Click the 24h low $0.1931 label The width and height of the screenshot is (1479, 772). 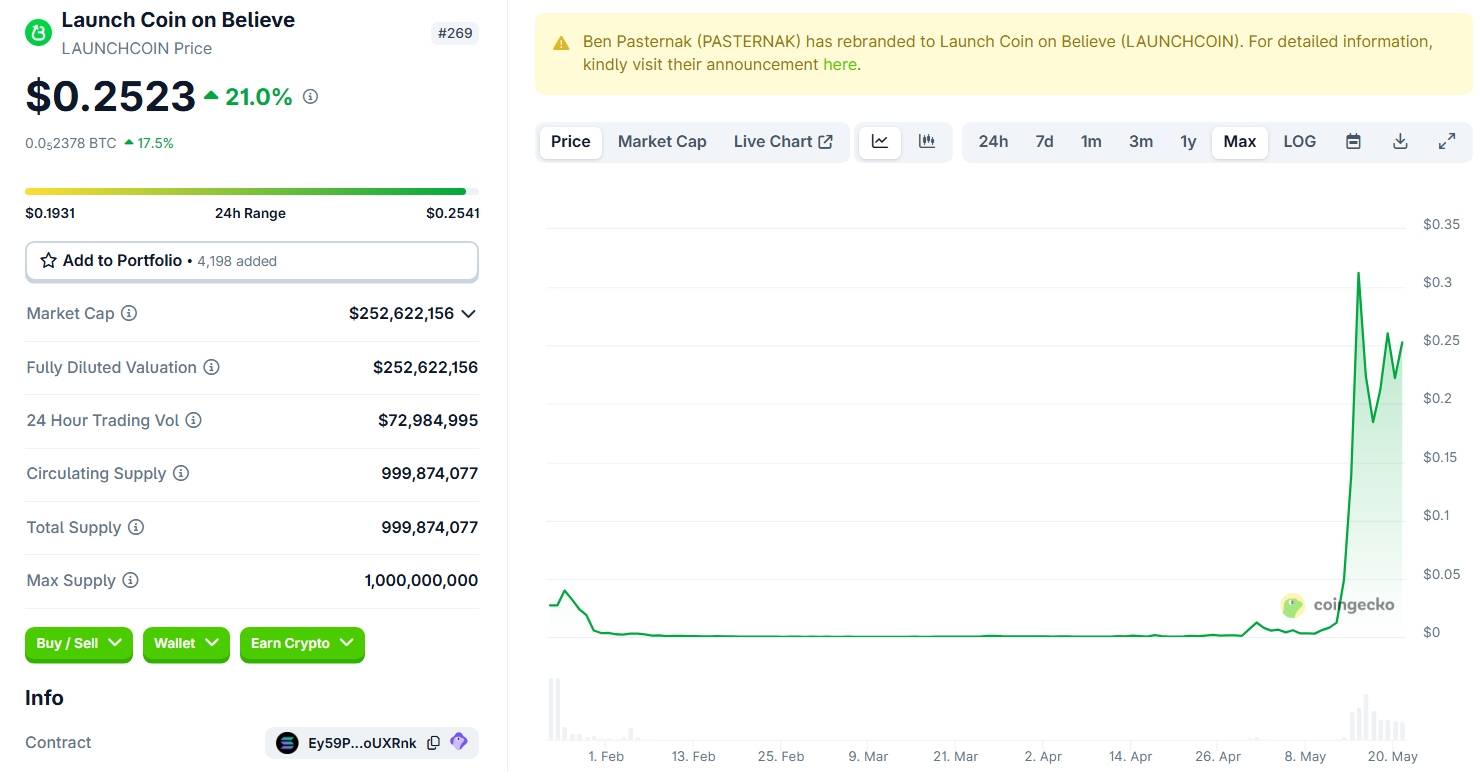tap(50, 213)
